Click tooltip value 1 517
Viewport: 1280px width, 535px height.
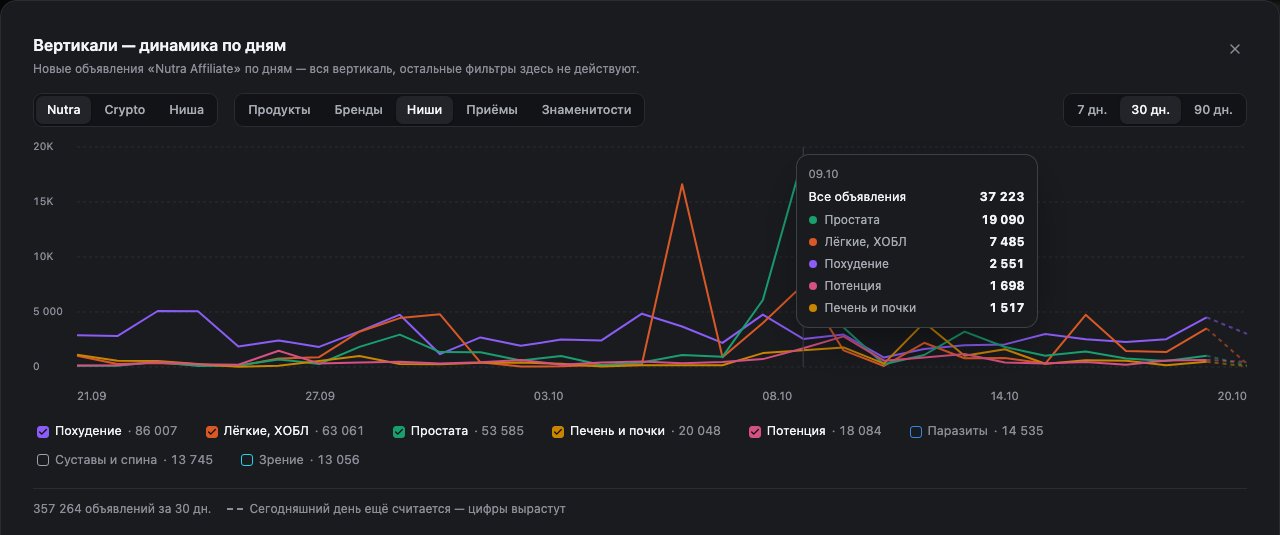(1006, 308)
